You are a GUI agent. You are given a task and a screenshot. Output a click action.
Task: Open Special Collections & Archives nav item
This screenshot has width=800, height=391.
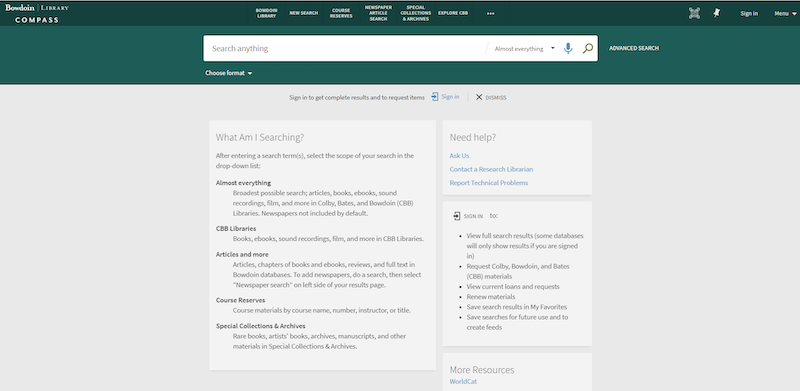[x=415, y=13]
